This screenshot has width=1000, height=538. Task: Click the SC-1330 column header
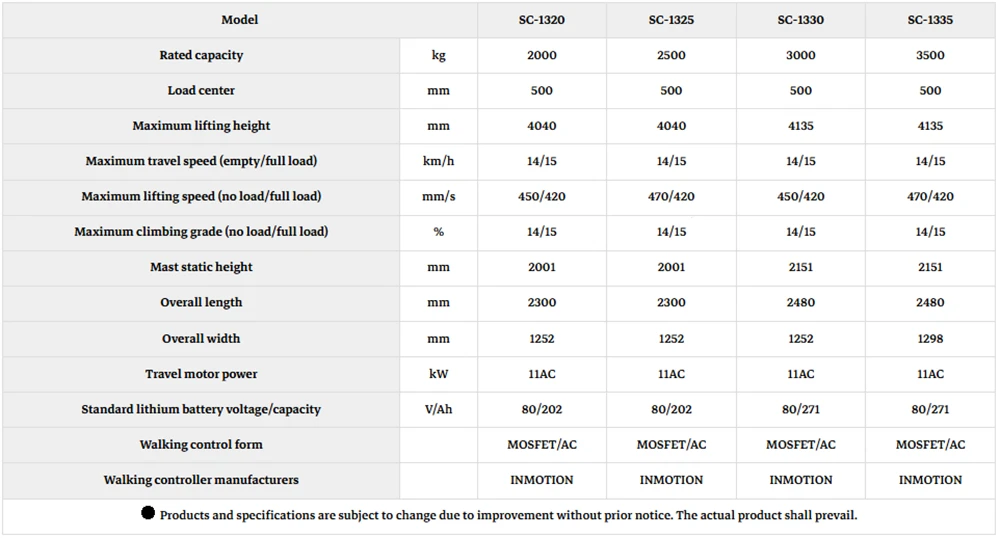coord(800,20)
